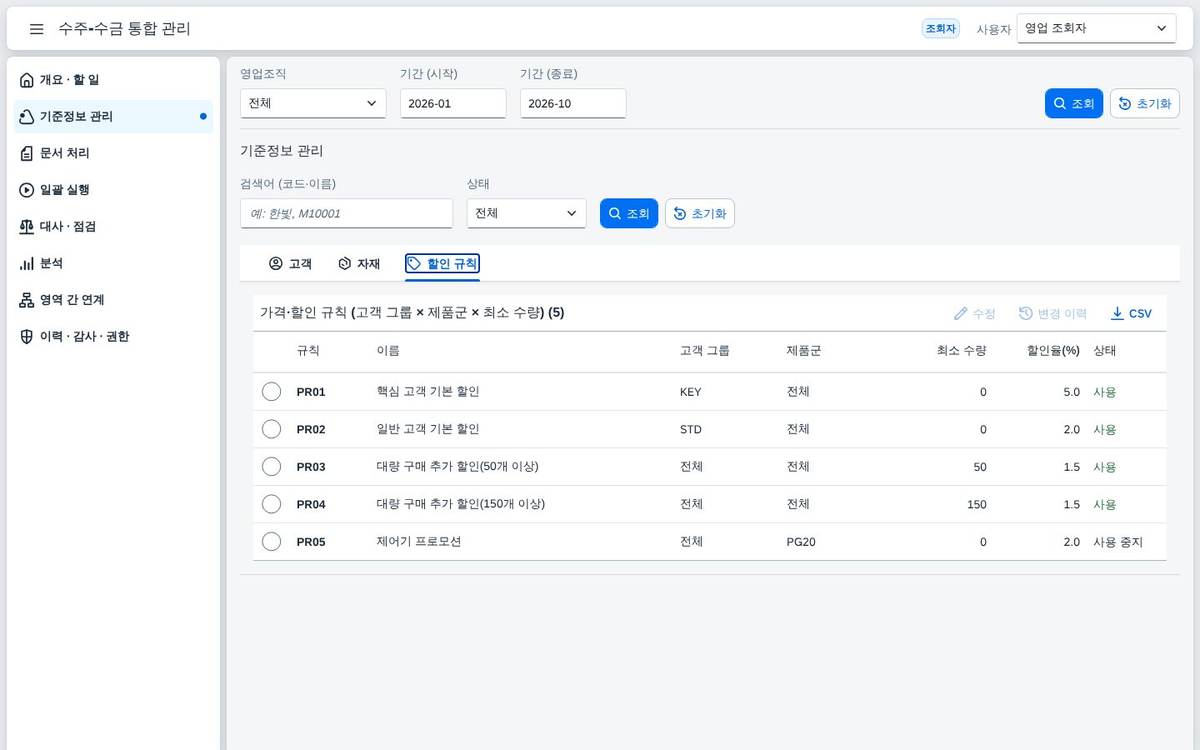Open 대사 · 점검 menu item
Viewport: 1200px width, 750px height.
point(115,227)
